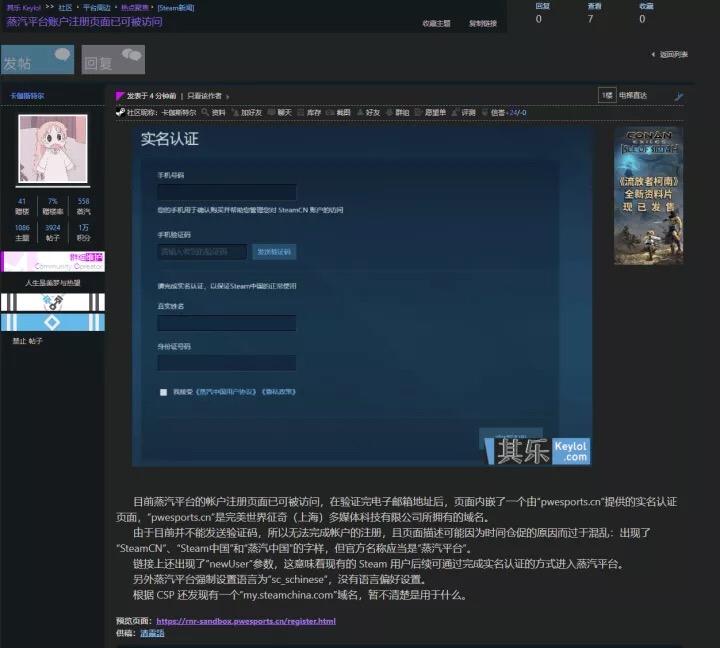This screenshot has width=720, height=648.
Task: Click the Steam logo beside 社区昵称
Action: [120, 112]
